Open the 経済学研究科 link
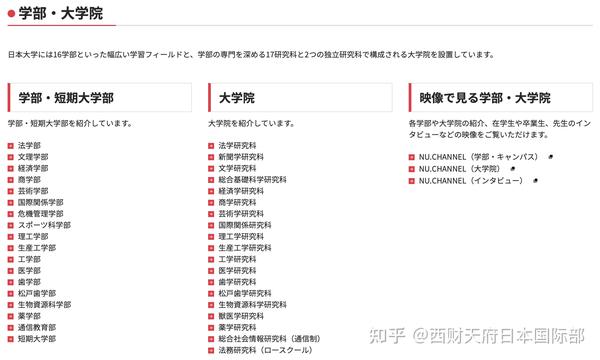 241,191
